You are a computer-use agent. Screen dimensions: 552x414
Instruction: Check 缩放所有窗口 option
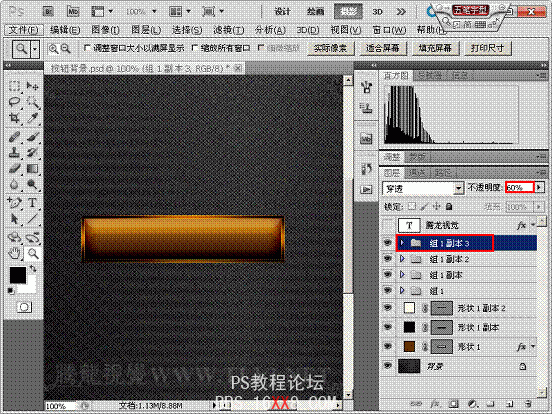194,48
